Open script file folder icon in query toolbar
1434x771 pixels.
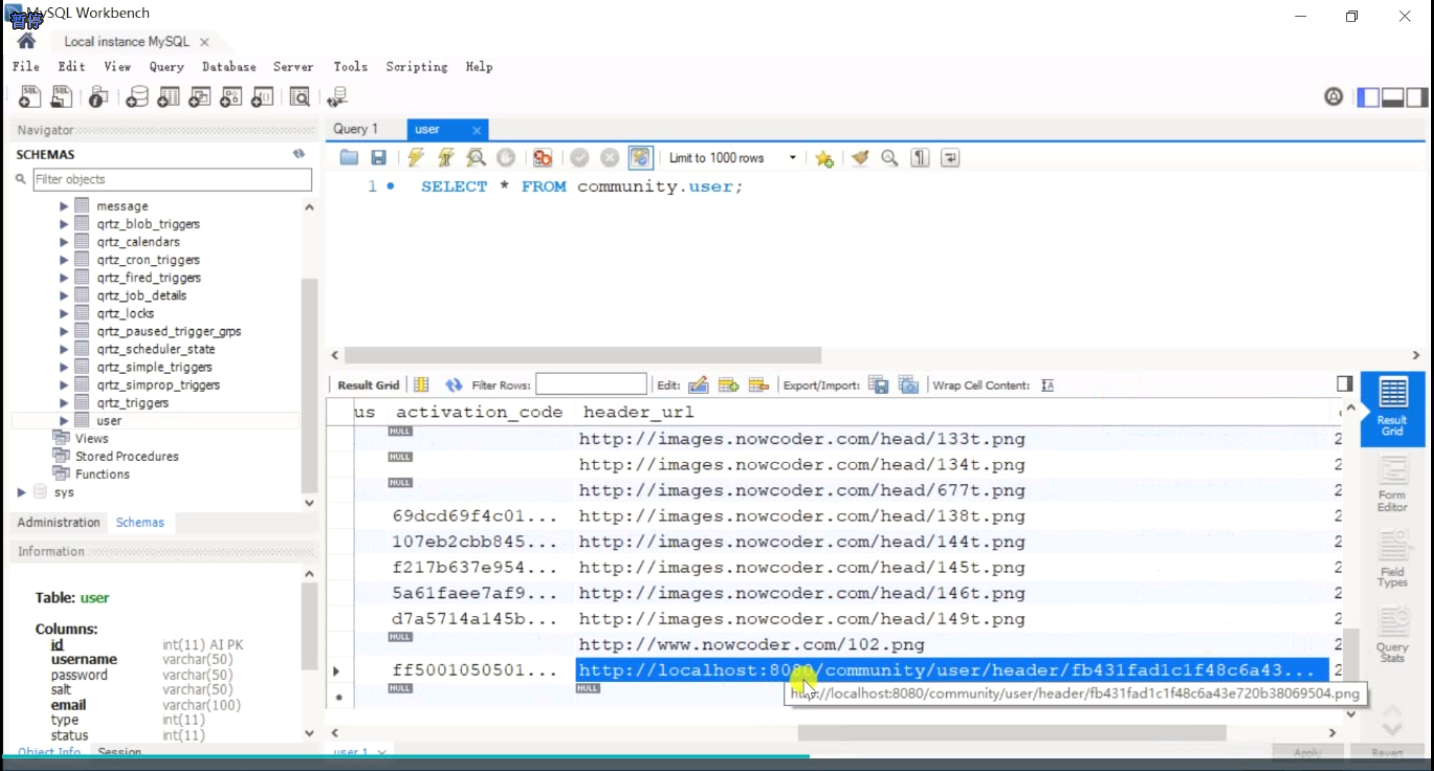tap(349, 158)
